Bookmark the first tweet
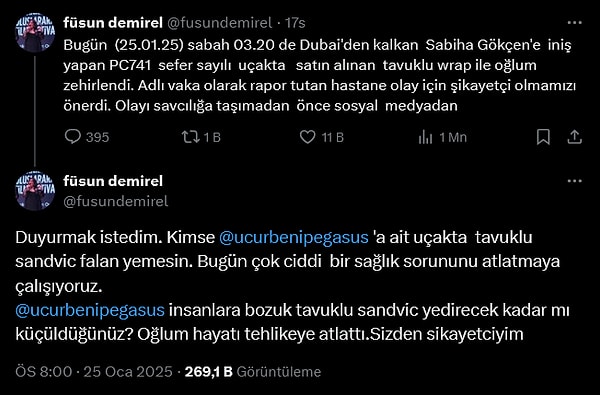Screen dimensions: 600x395 (x=543, y=137)
